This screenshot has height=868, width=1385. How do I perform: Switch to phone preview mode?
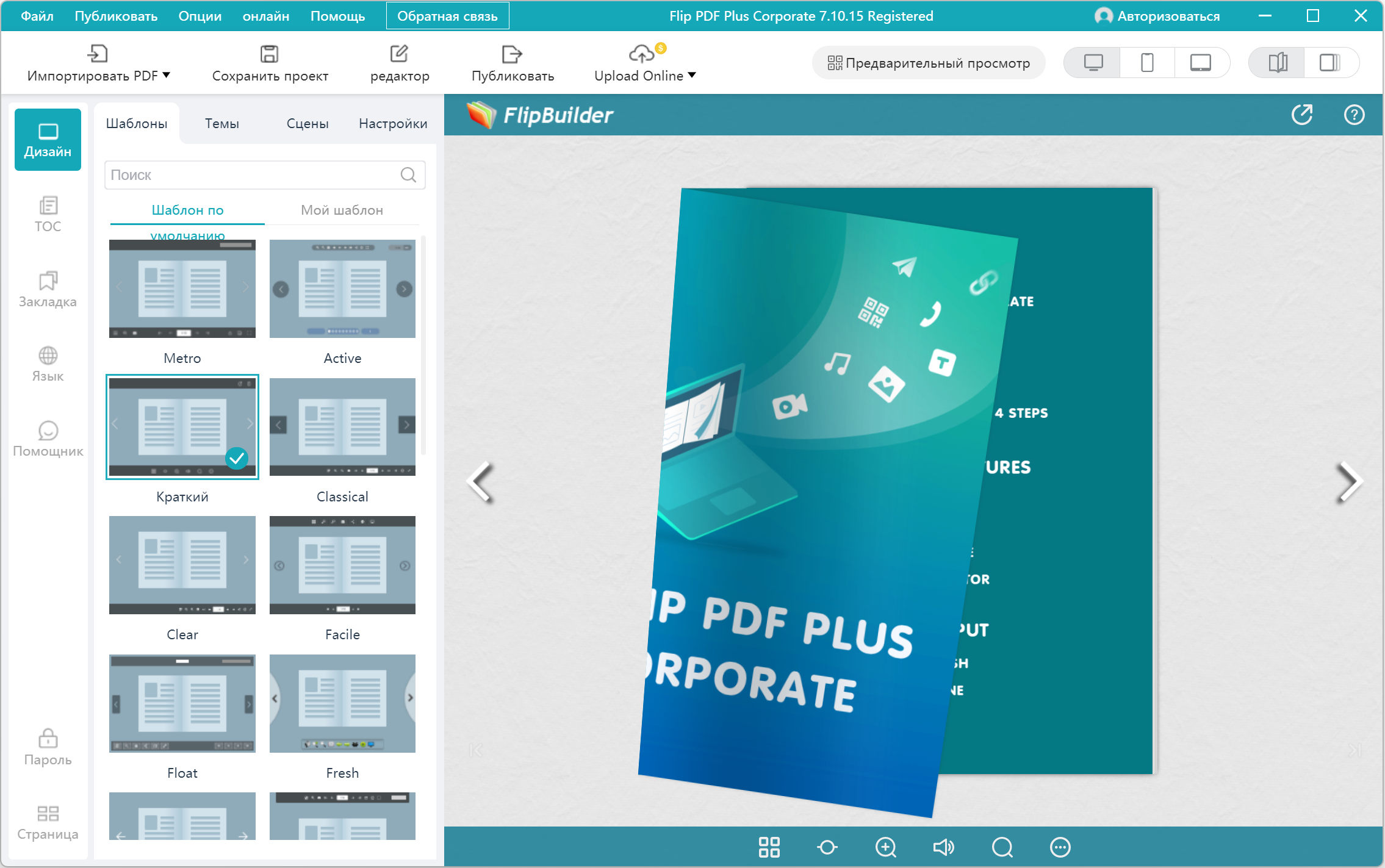(1146, 63)
